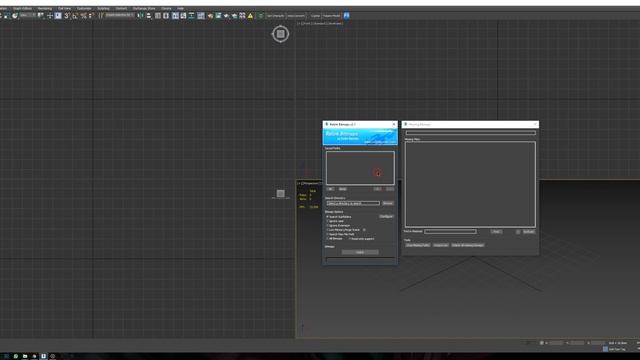
Task: Toggle Angle Snap in the toolbar
Action: (x=75, y=16)
